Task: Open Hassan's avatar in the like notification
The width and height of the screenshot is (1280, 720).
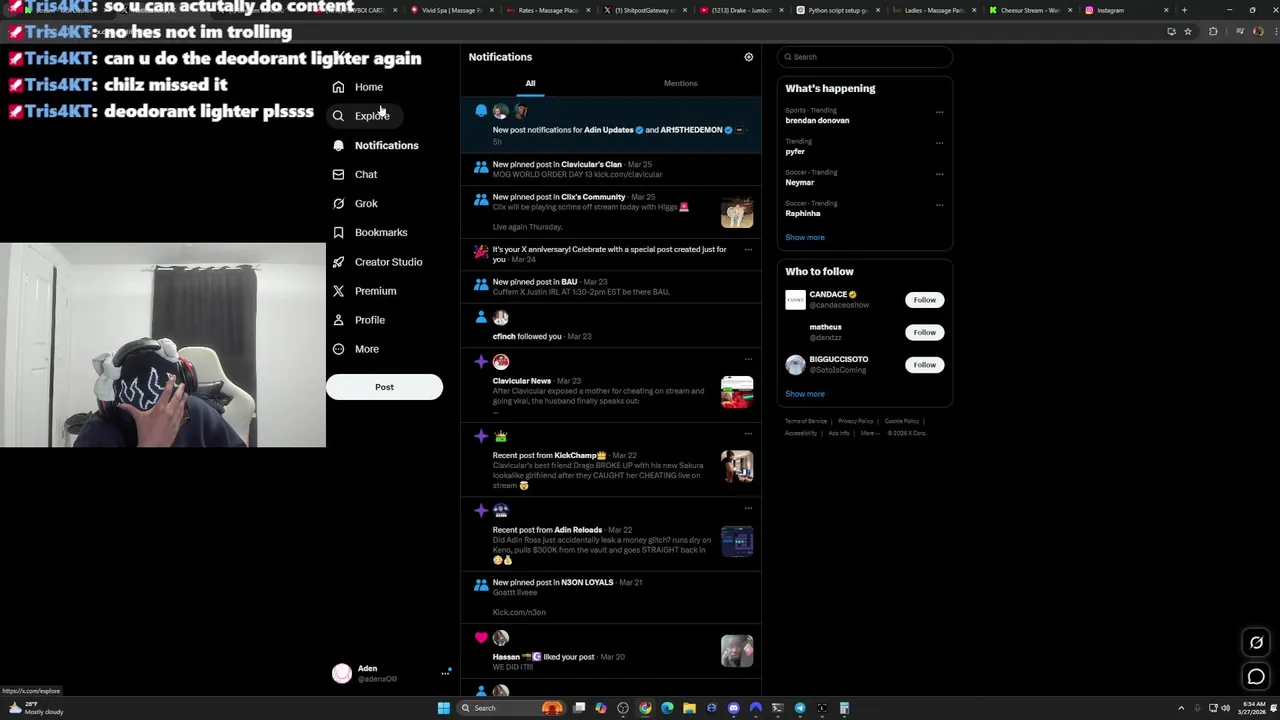Action: pos(500,638)
